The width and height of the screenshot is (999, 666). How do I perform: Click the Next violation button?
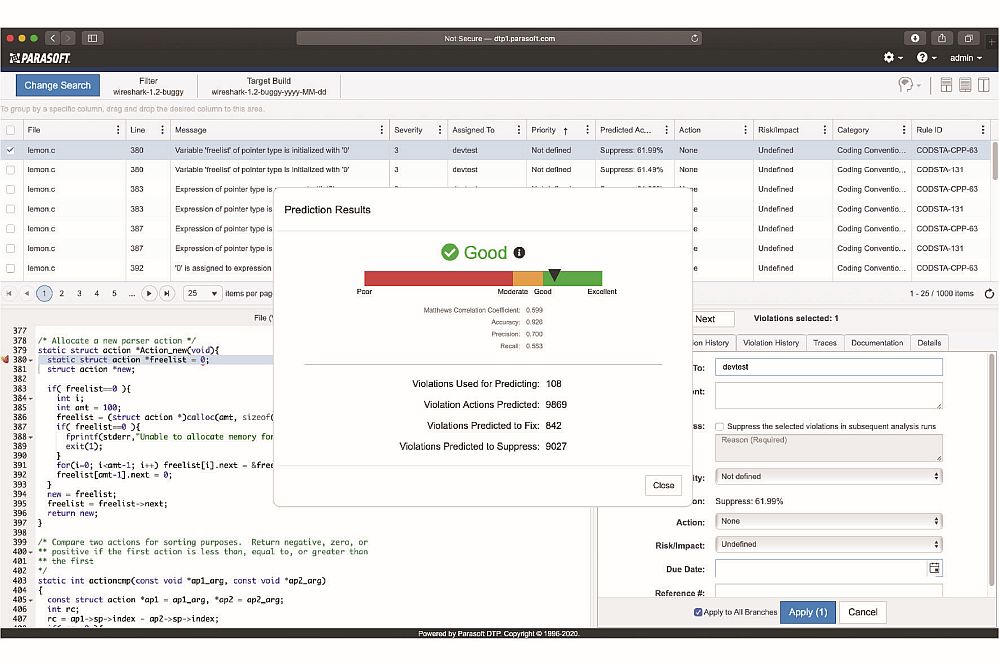(712, 319)
